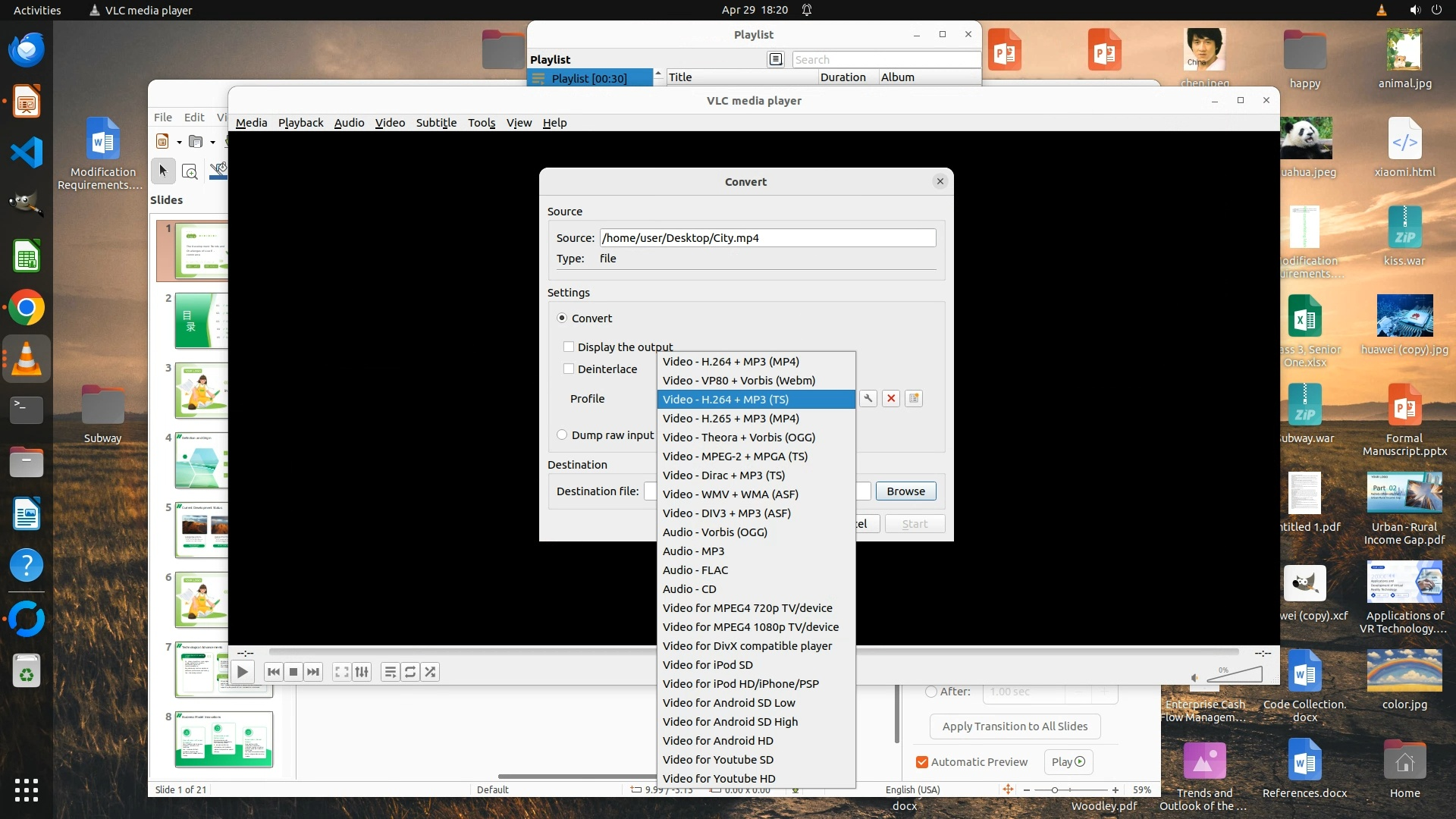
Task: Choose Audio - MP3 from profile list
Action: pos(693,551)
